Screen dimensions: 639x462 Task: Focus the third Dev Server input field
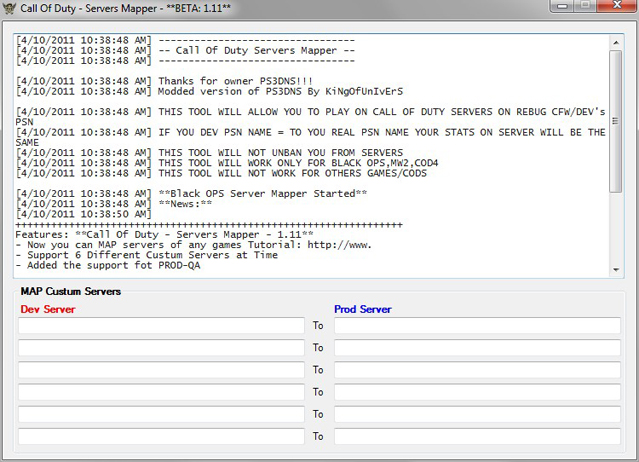tap(161, 370)
